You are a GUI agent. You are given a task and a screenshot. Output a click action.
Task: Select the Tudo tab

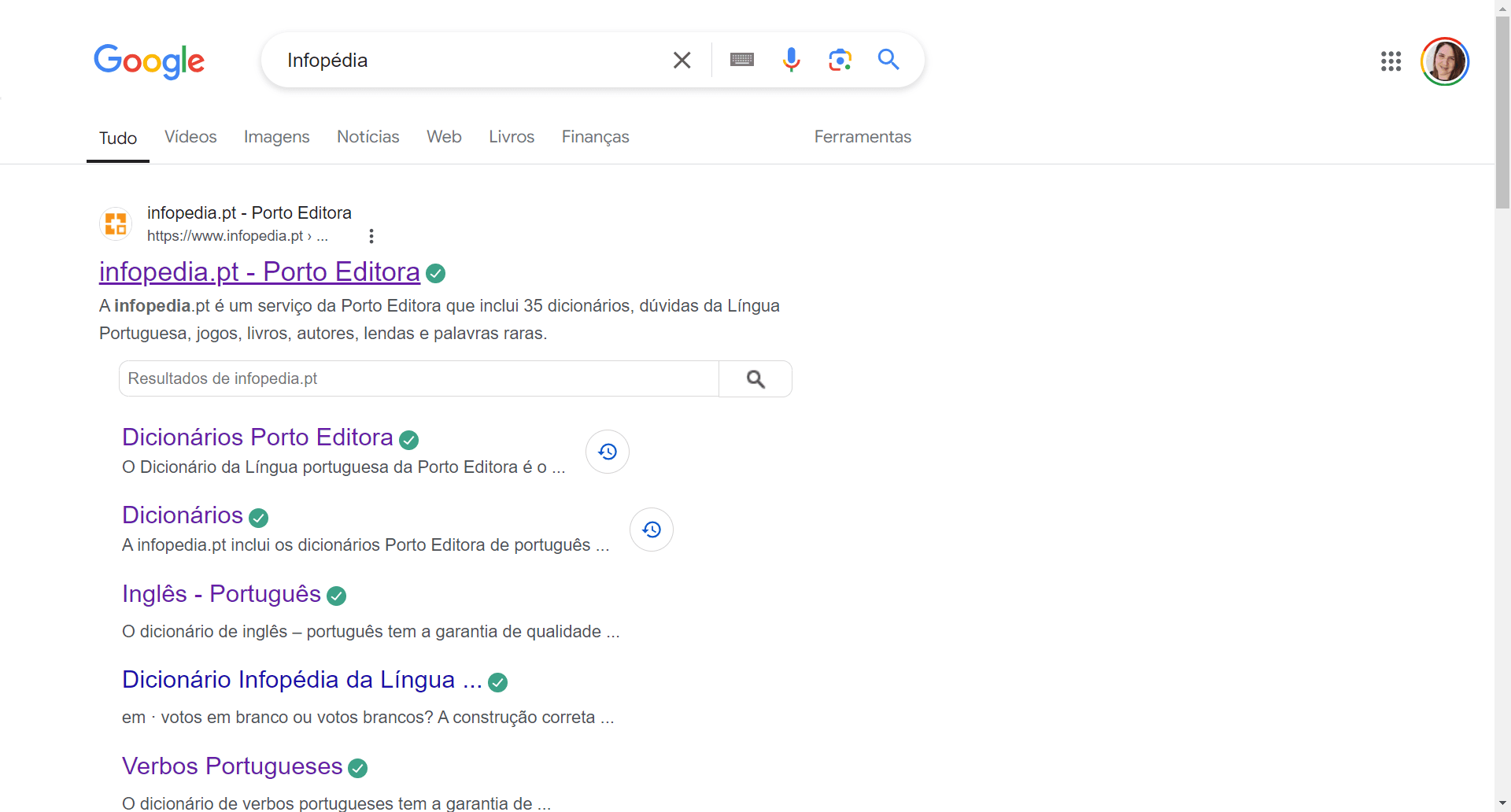click(x=118, y=138)
